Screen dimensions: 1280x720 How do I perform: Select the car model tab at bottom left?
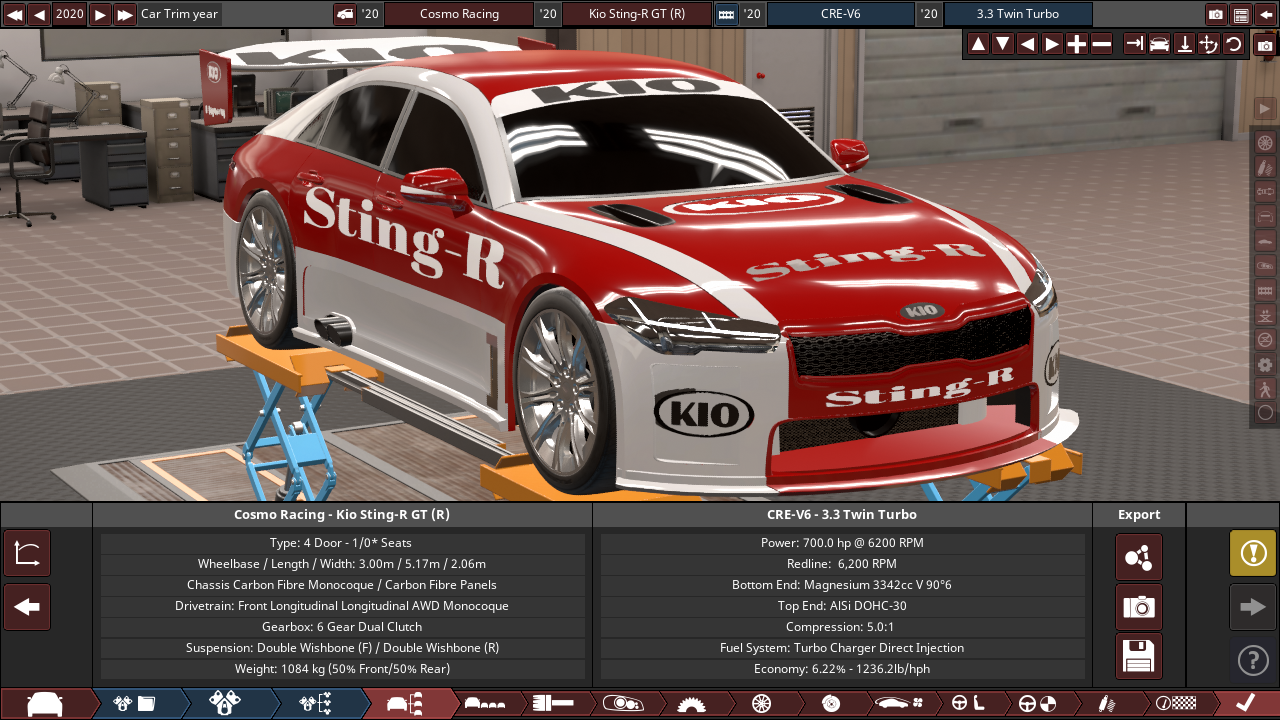(46, 704)
